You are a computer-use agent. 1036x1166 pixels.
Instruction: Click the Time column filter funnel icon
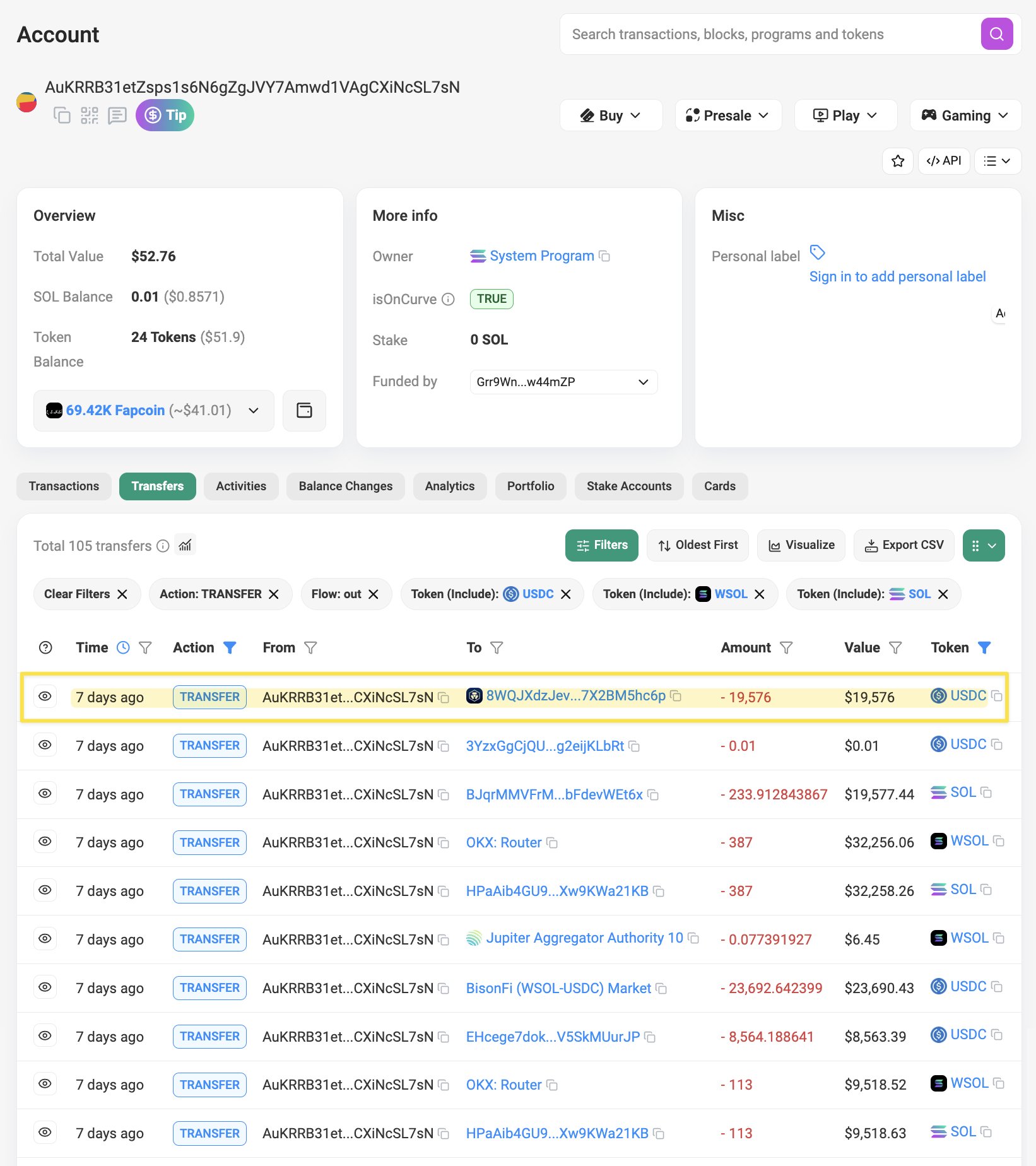[145, 647]
